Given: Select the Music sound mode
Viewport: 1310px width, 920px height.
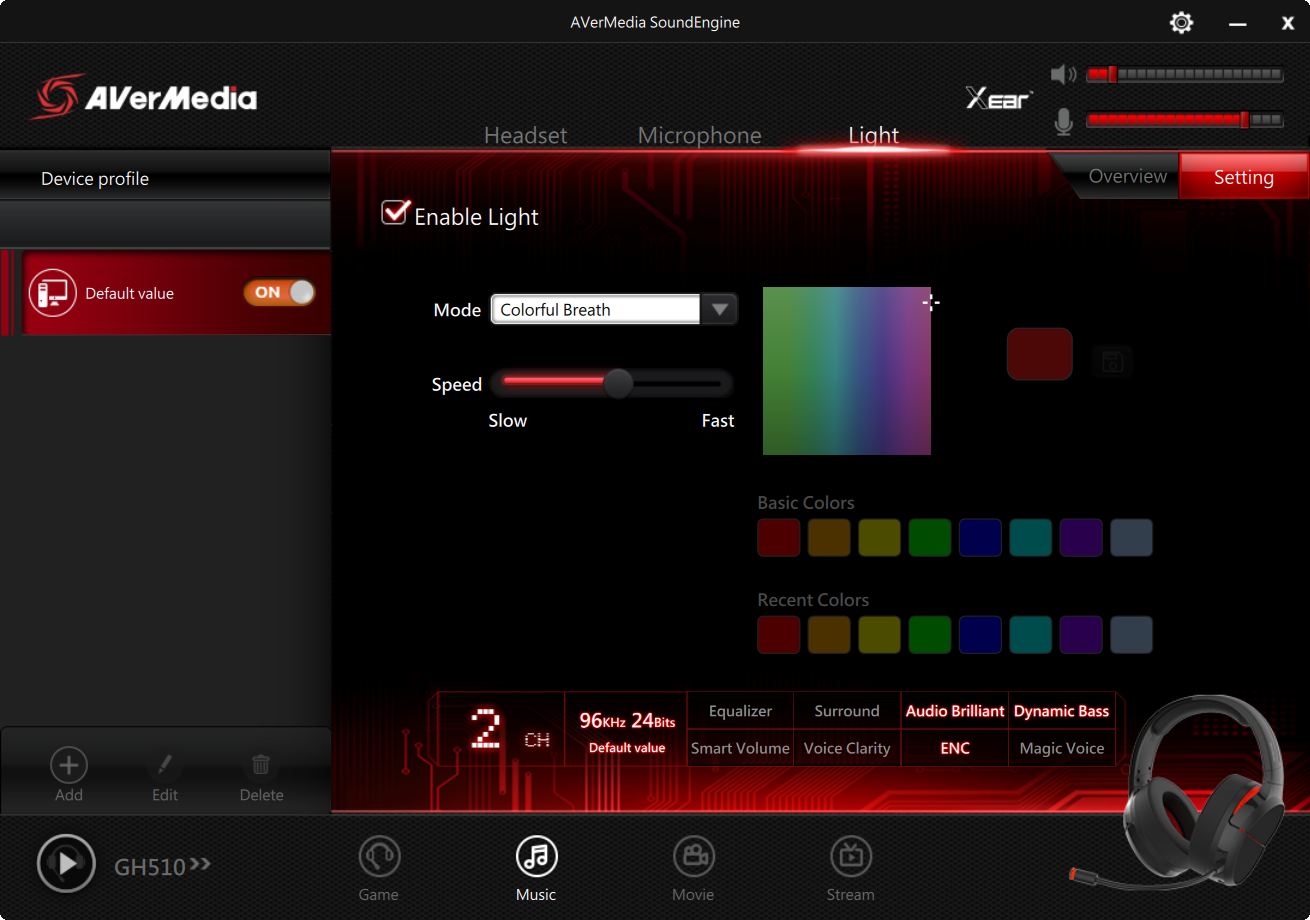Looking at the screenshot, I should (x=536, y=869).
